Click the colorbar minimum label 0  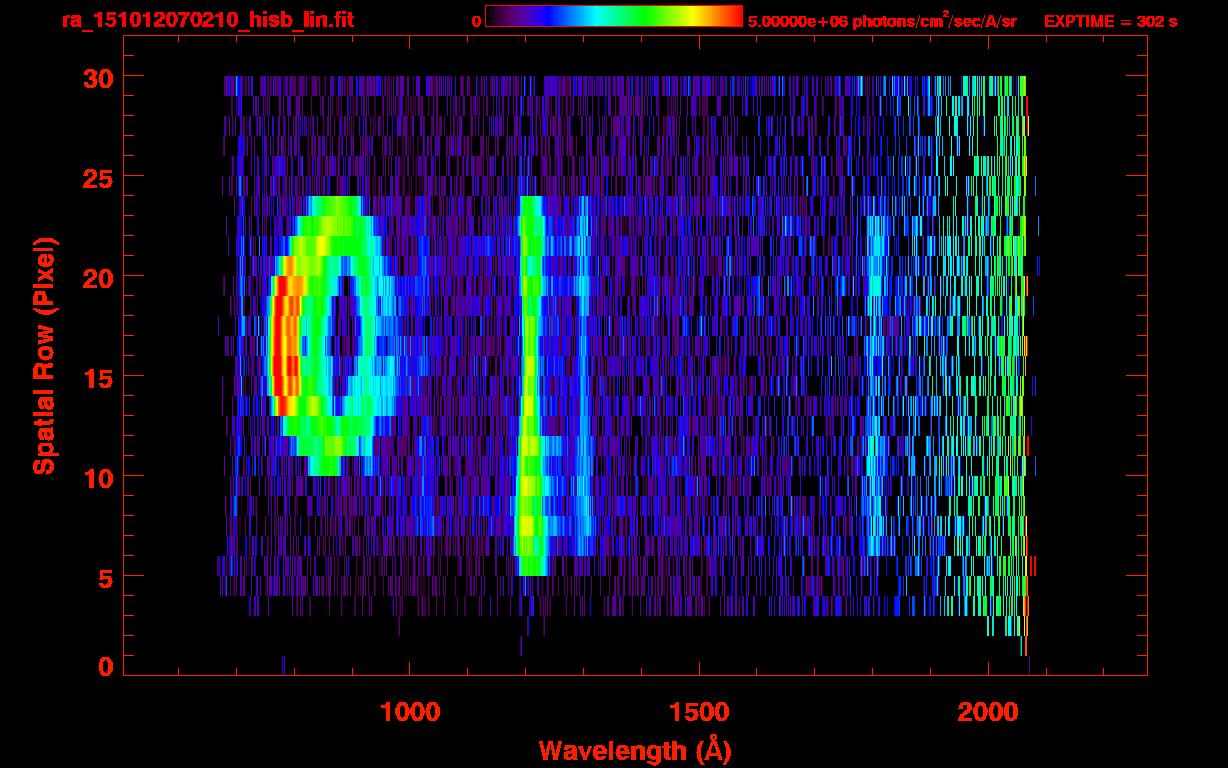[476, 21]
